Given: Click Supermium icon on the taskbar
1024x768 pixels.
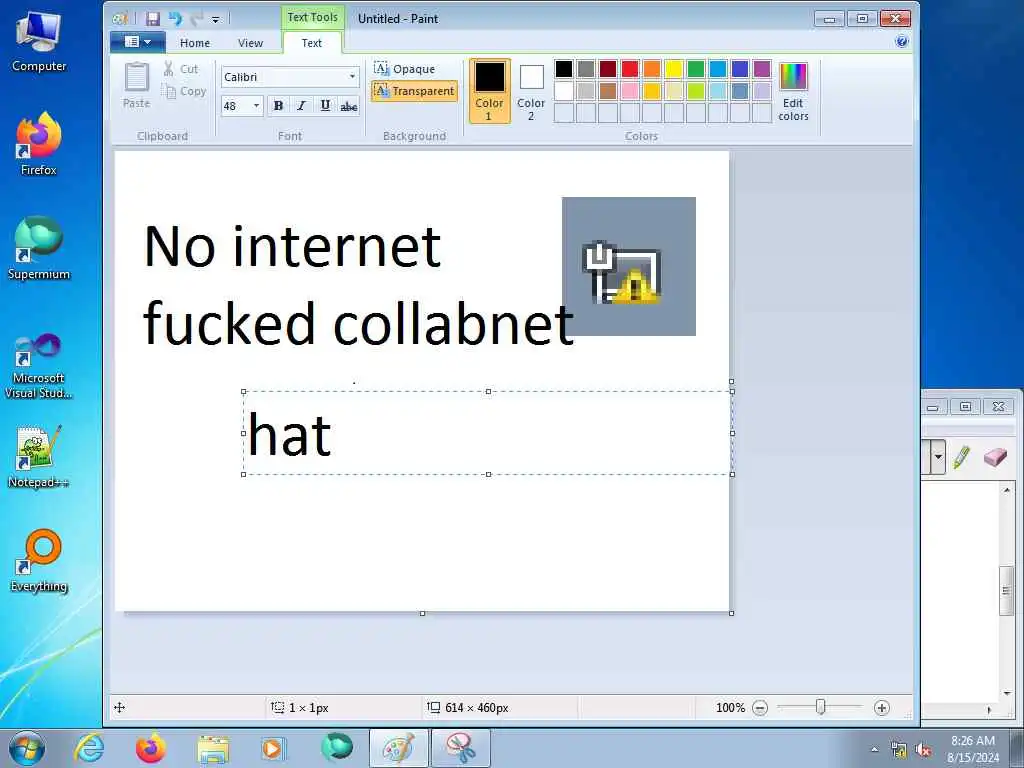Looking at the screenshot, I should coord(337,748).
